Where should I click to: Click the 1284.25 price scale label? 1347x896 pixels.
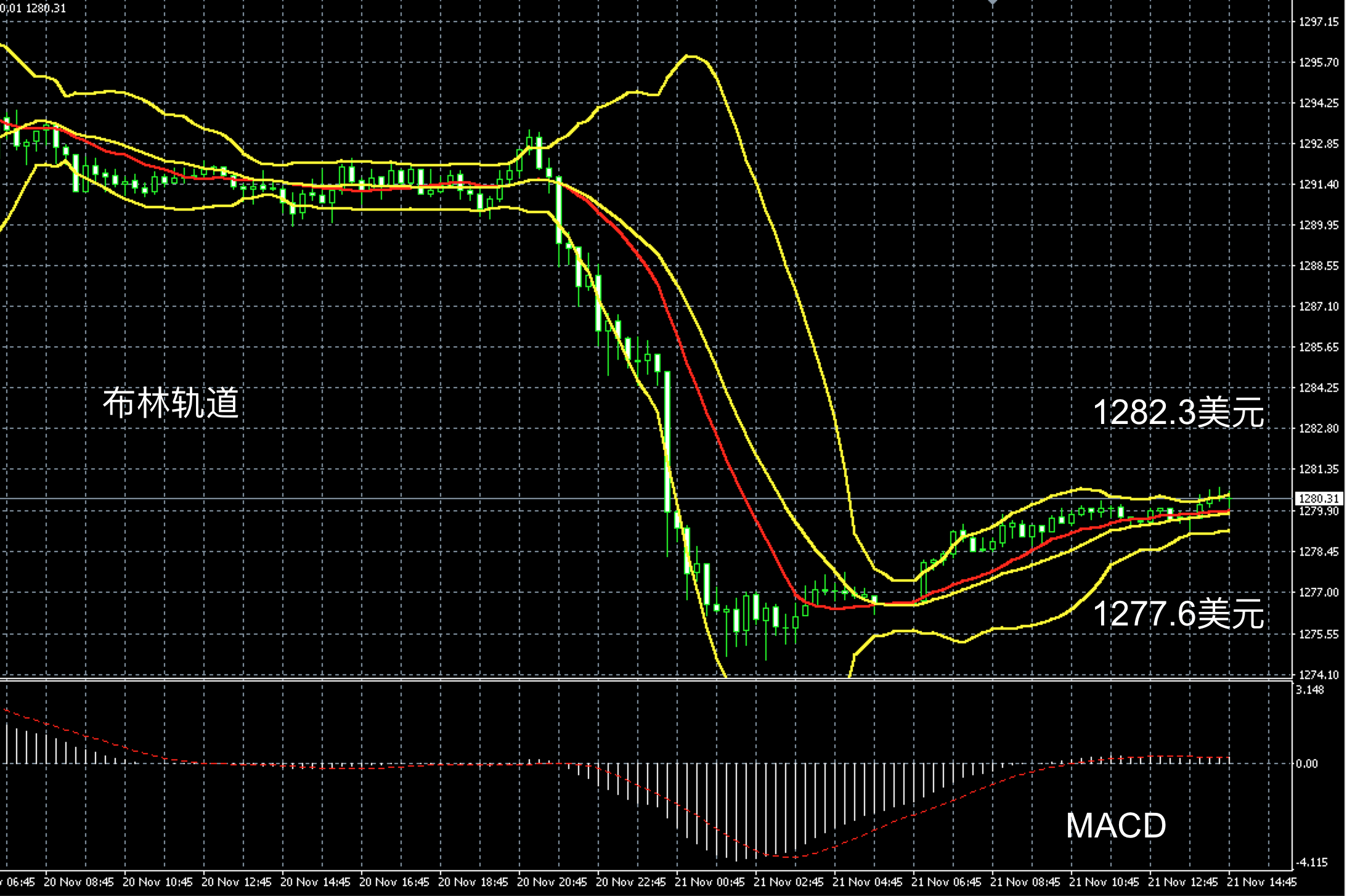pos(1319,388)
